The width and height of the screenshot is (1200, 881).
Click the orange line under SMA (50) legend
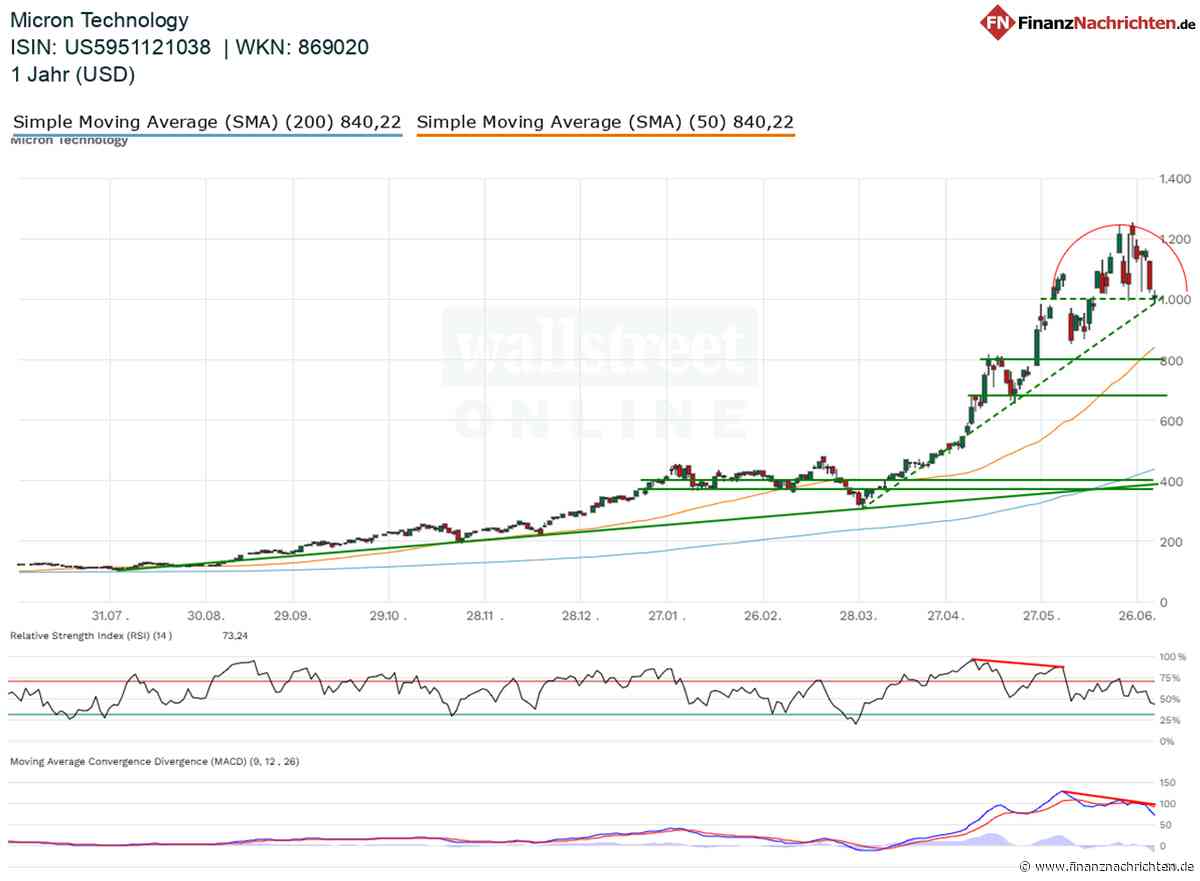click(x=605, y=135)
